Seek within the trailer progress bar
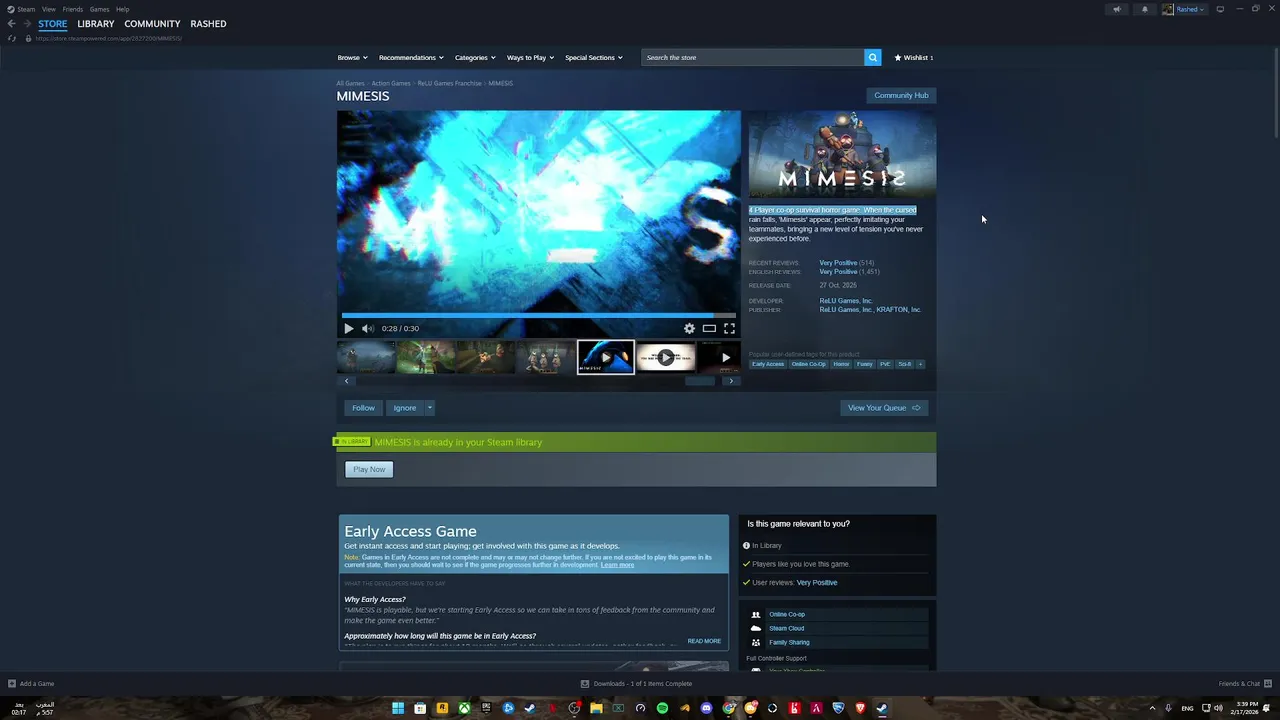 [x=539, y=315]
